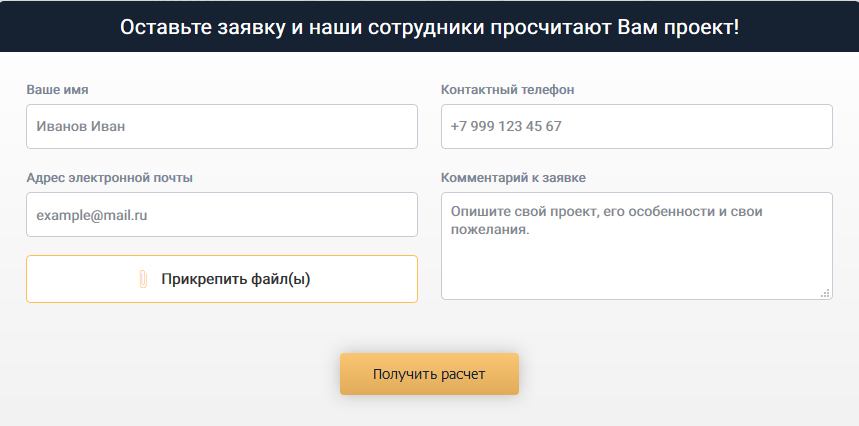
Task: Click the placeholder 'Иванов Иван' text
Action: (81, 126)
